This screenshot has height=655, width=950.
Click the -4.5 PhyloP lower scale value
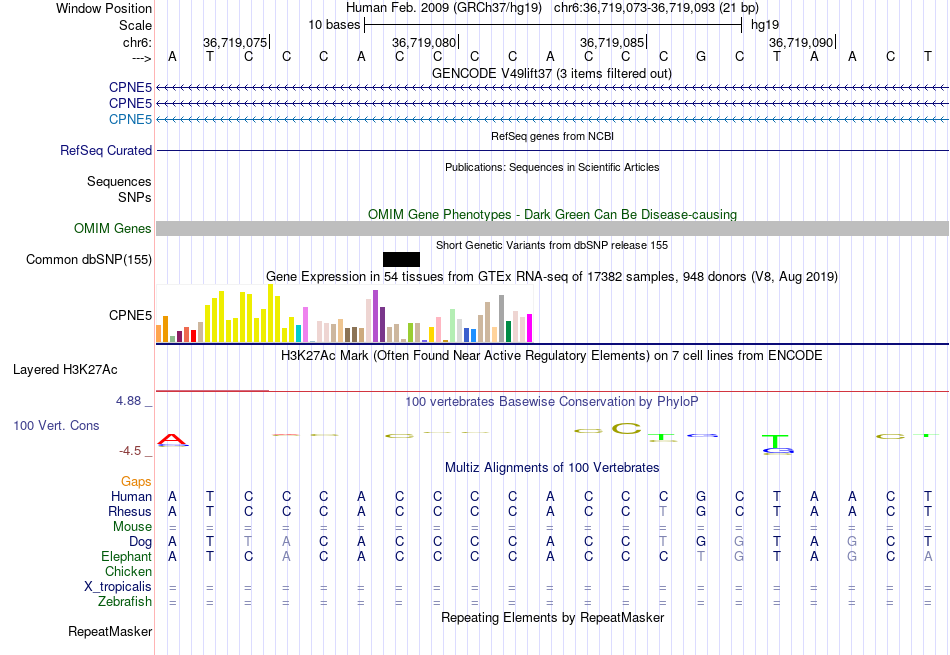click(130, 451)
